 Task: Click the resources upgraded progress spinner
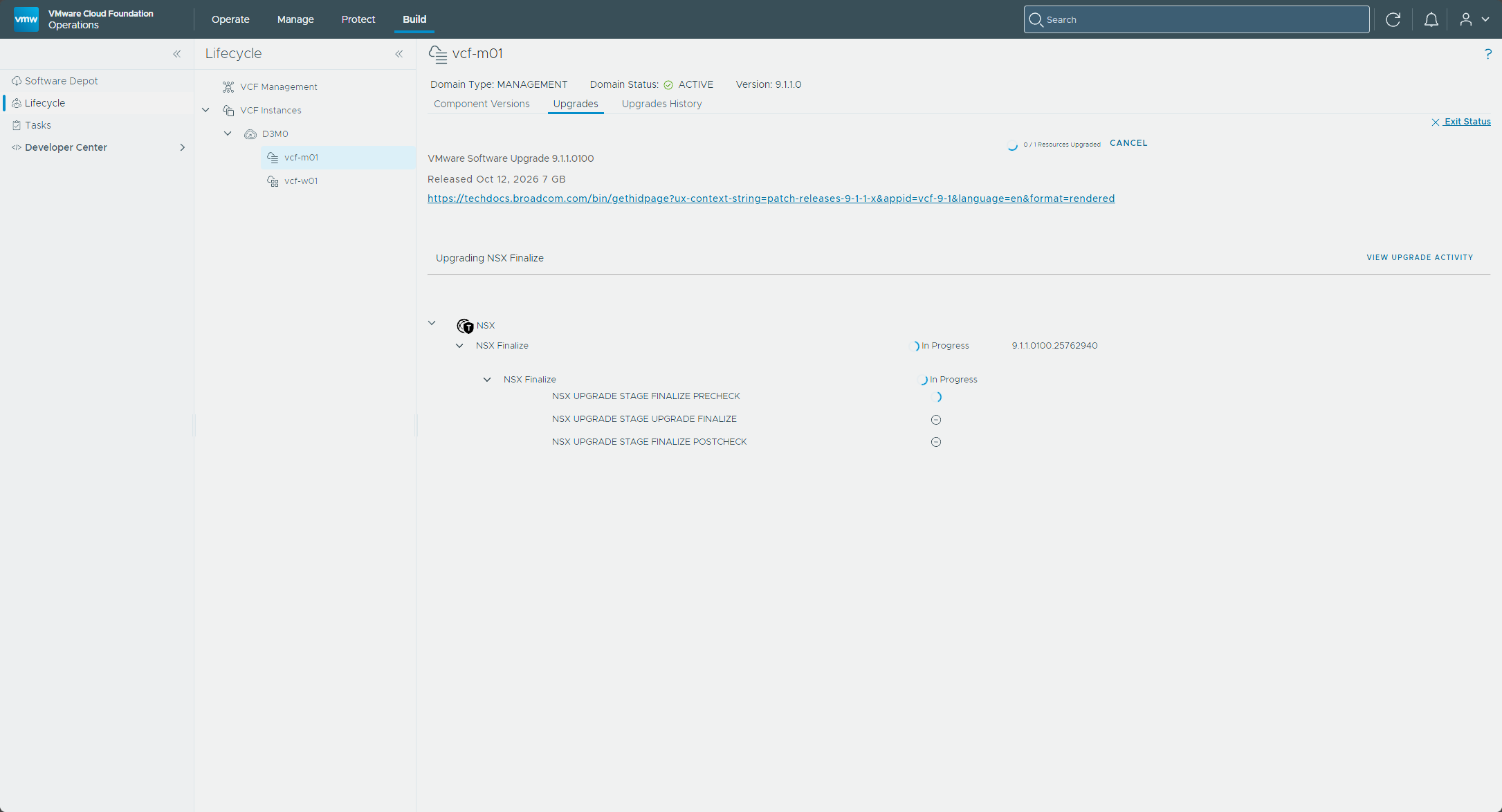1012,145
